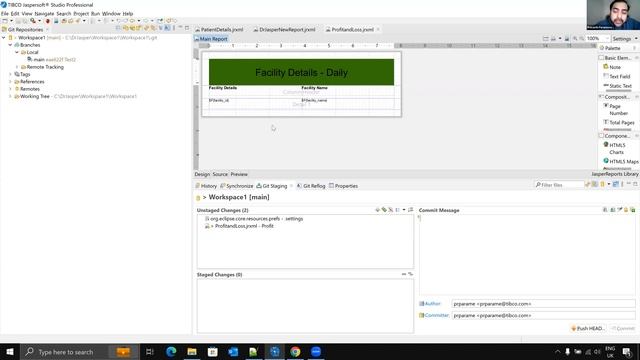Open the Project menu

click(x=81, y=13)
